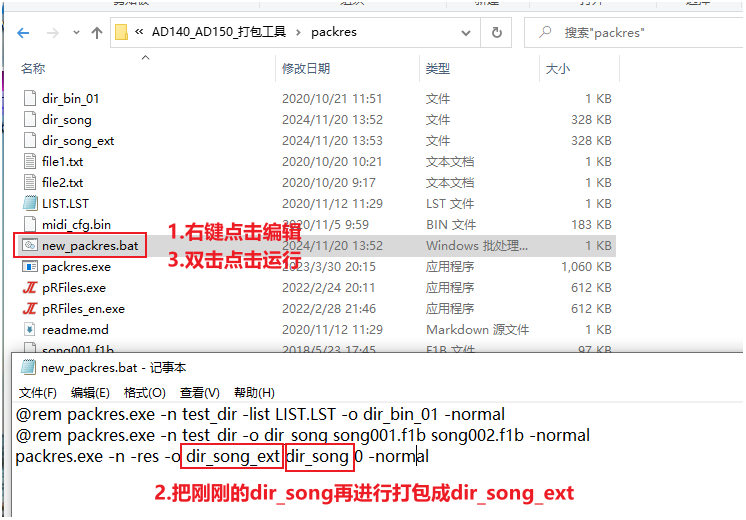Image resolution: width=746 pixels, height=520 pixels.
Task: Select AD140_AD150_打包工具 path segment
Action: click(219, 32)
